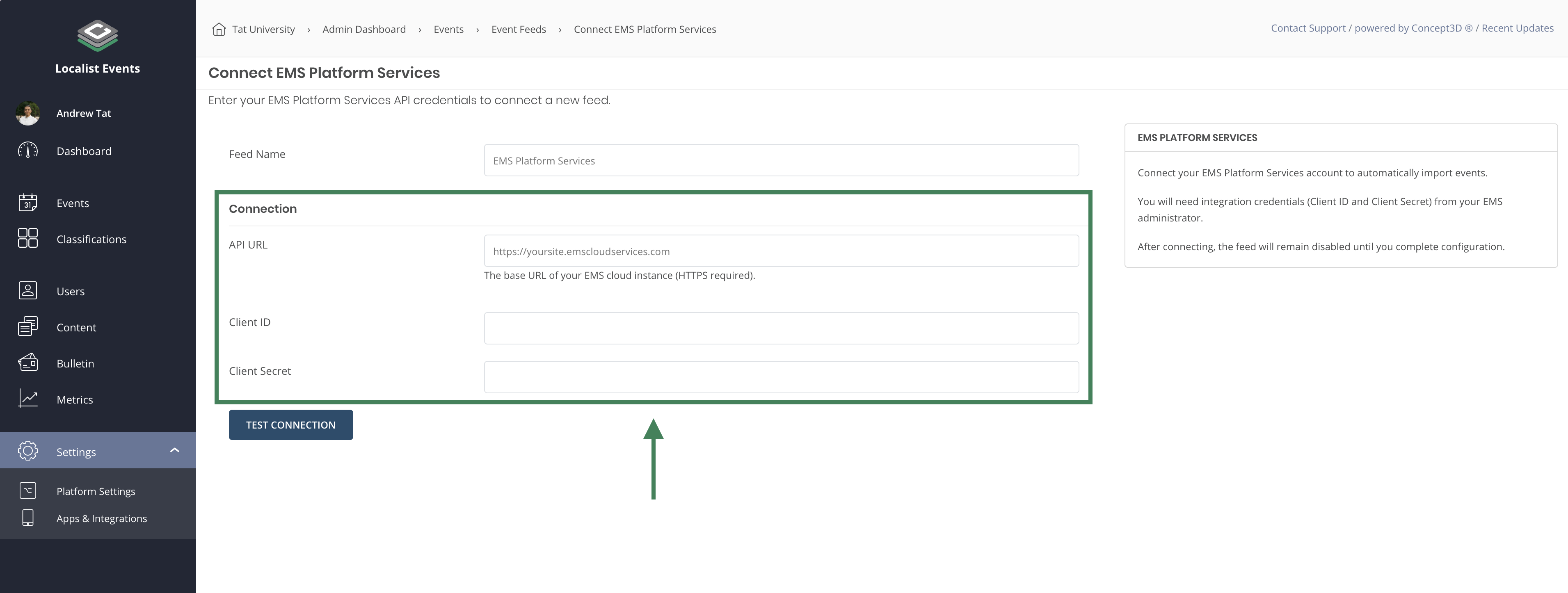The image size is (1568, 593).
Task: Click the Localist Events title text
Action: 97,68
